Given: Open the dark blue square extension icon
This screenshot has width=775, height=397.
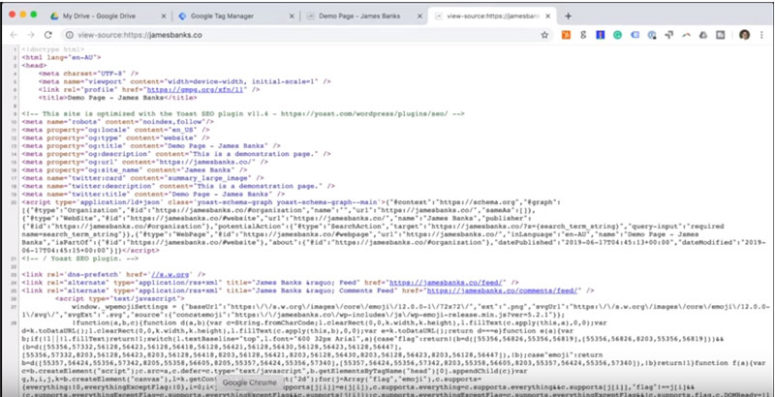Looking at the screenshot, I should coord(600,35).
